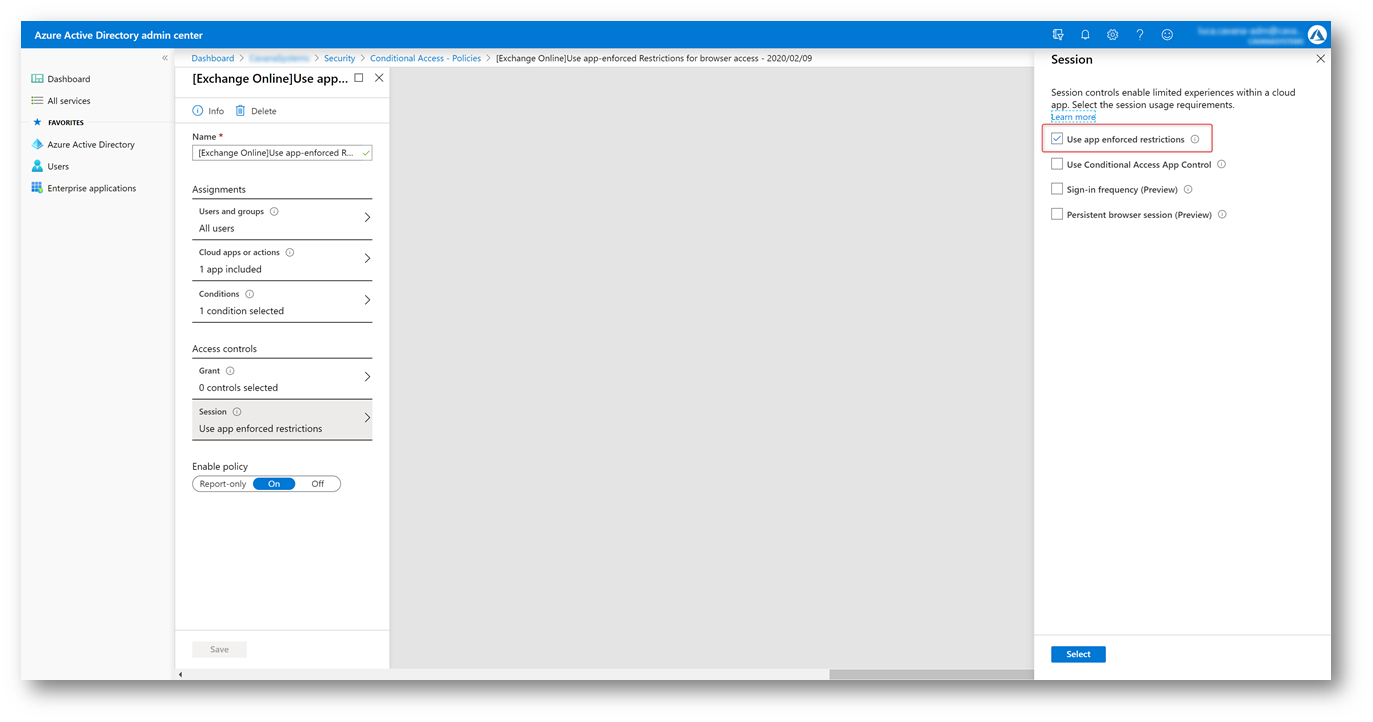Show info tooltip next to Conditions
The width and height of the screenshot is (1373, 722).
(250, 294)
